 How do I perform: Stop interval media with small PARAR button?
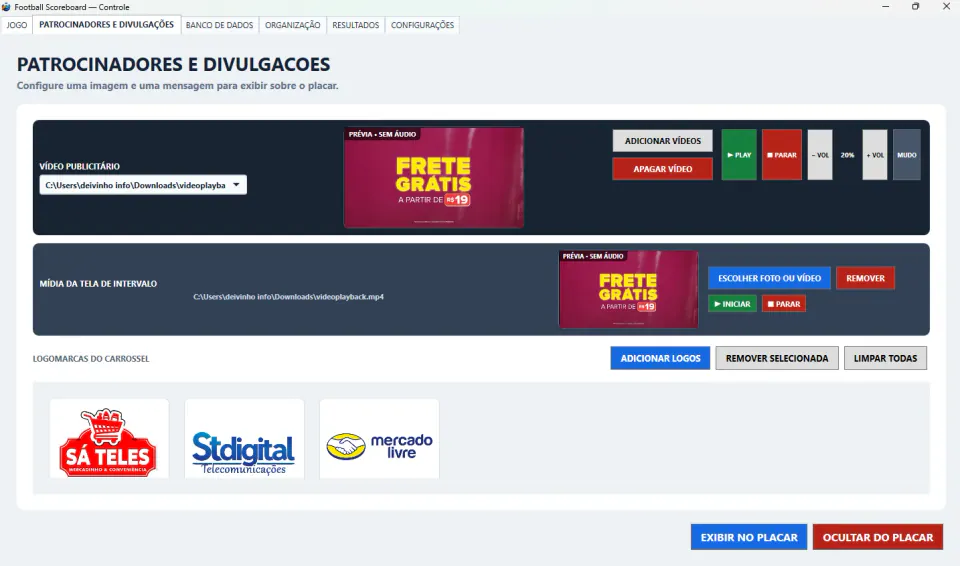point(784,304)
